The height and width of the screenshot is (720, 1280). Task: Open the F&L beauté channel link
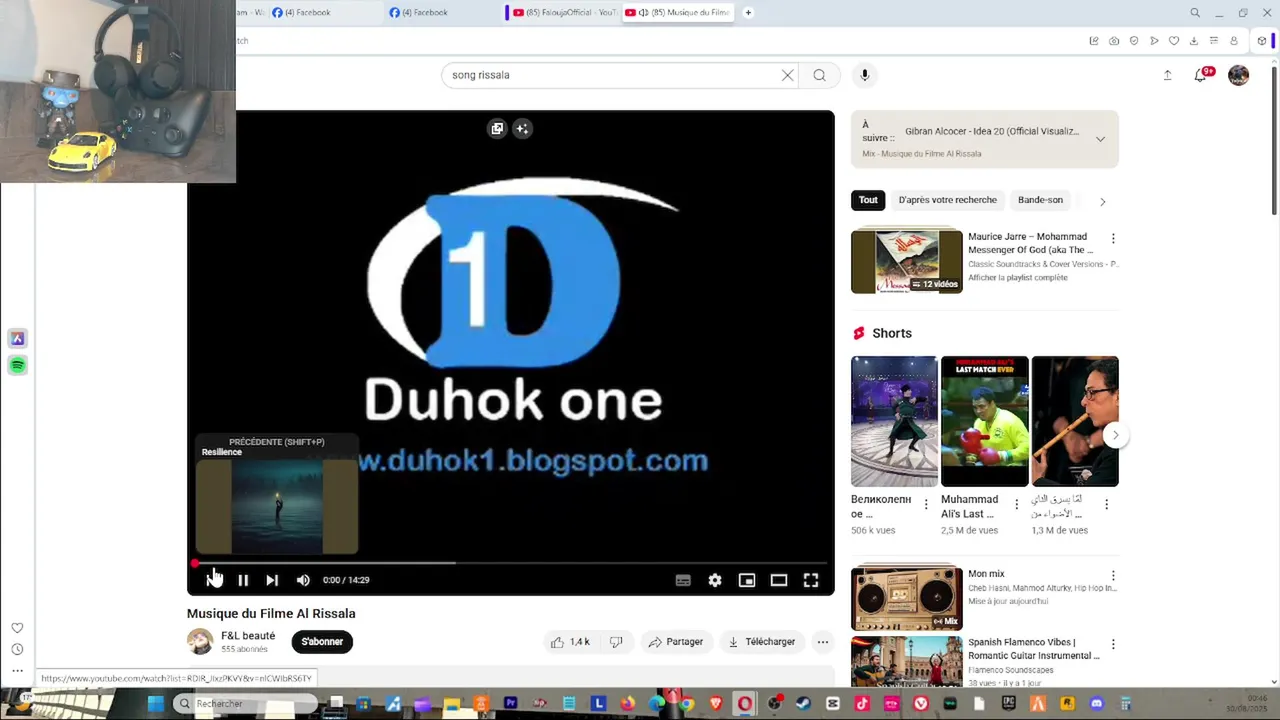248,636
